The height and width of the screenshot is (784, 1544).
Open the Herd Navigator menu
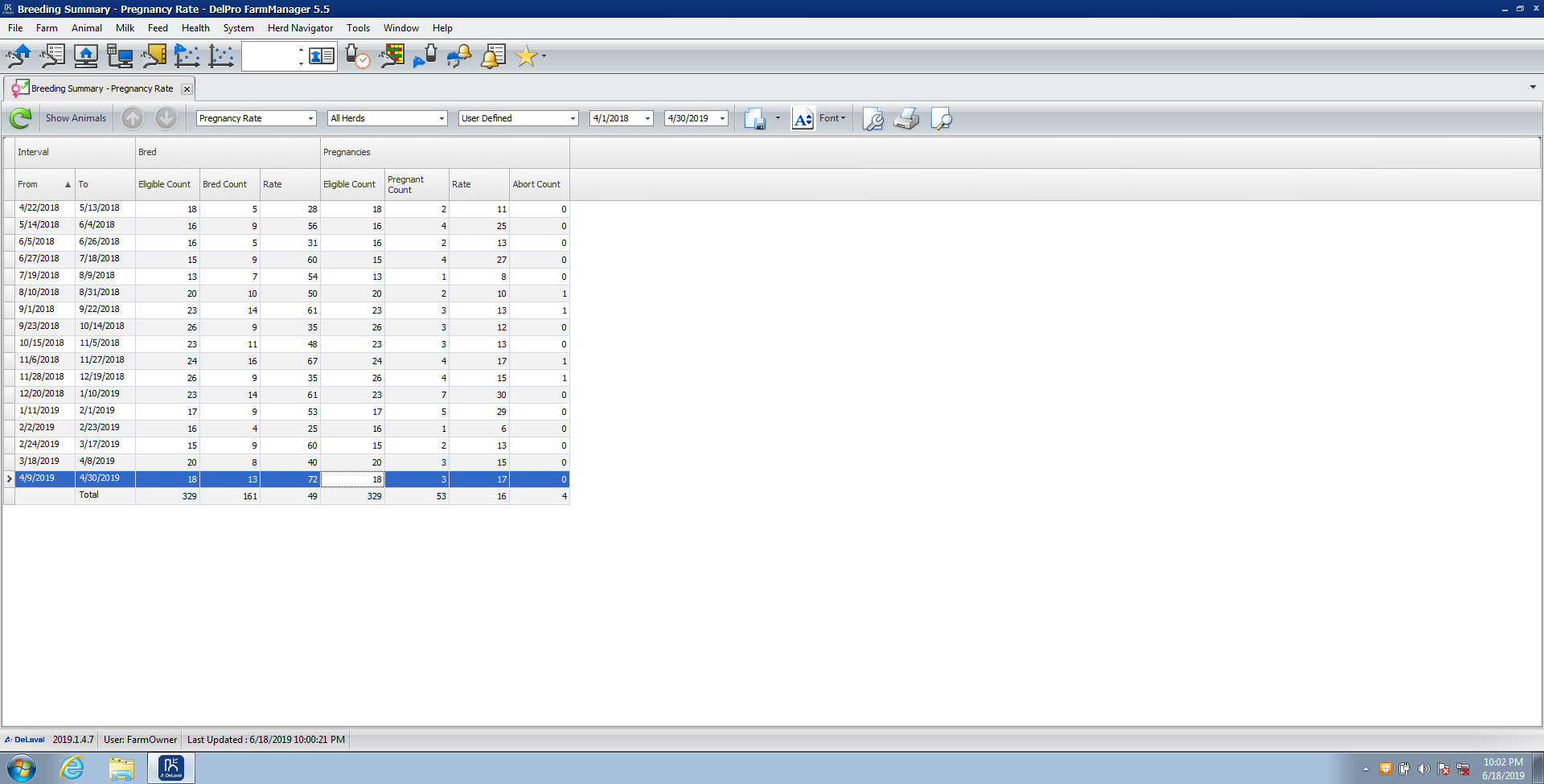pyautogui.click(x=300, y=28)
